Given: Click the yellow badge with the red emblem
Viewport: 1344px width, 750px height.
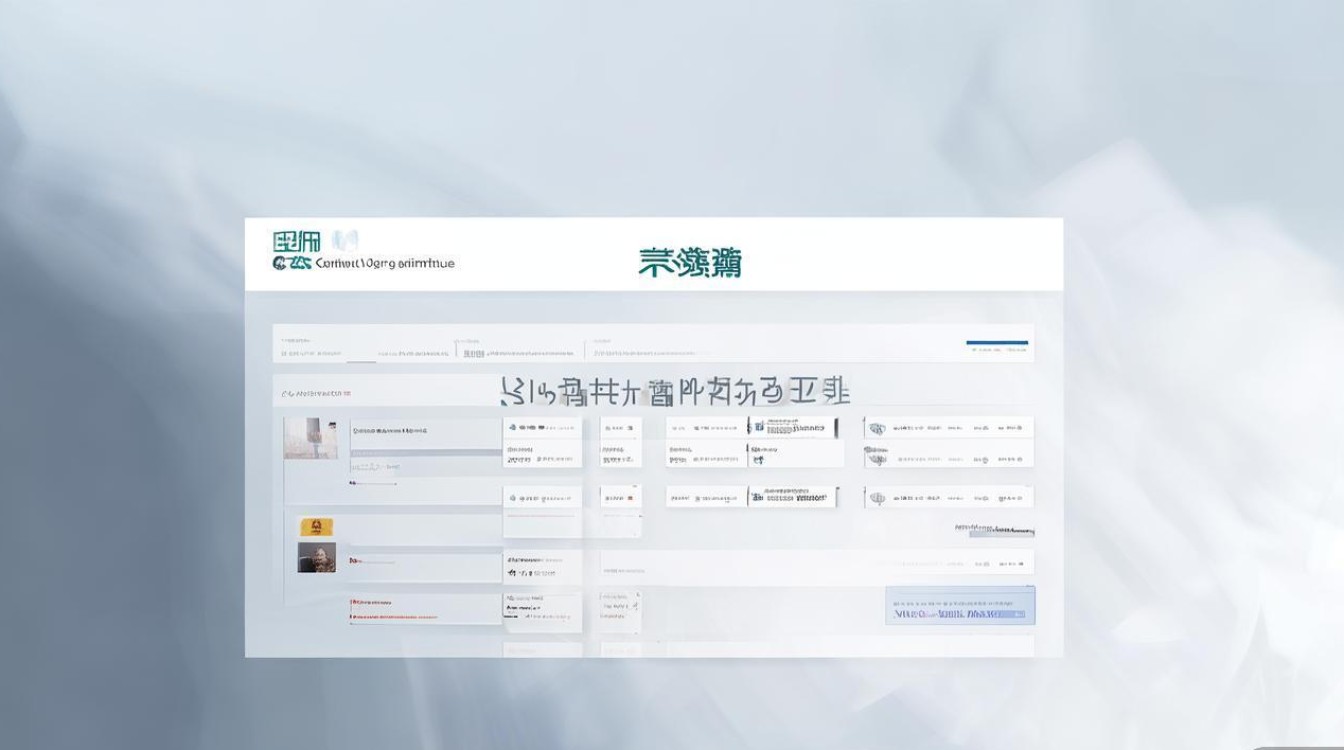Looking at the screenshot, I should tap(316, 527).
